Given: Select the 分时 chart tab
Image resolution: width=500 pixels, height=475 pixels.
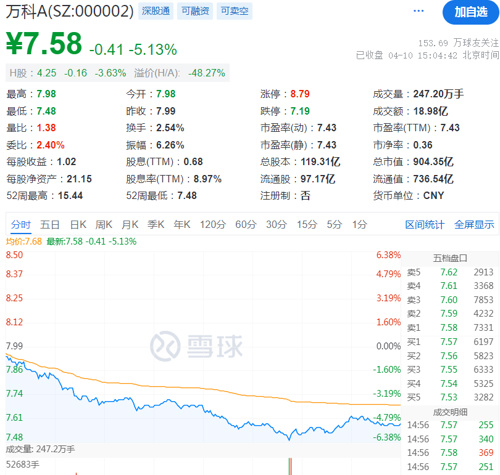Looking at the screenshot, I should (21, 225).
